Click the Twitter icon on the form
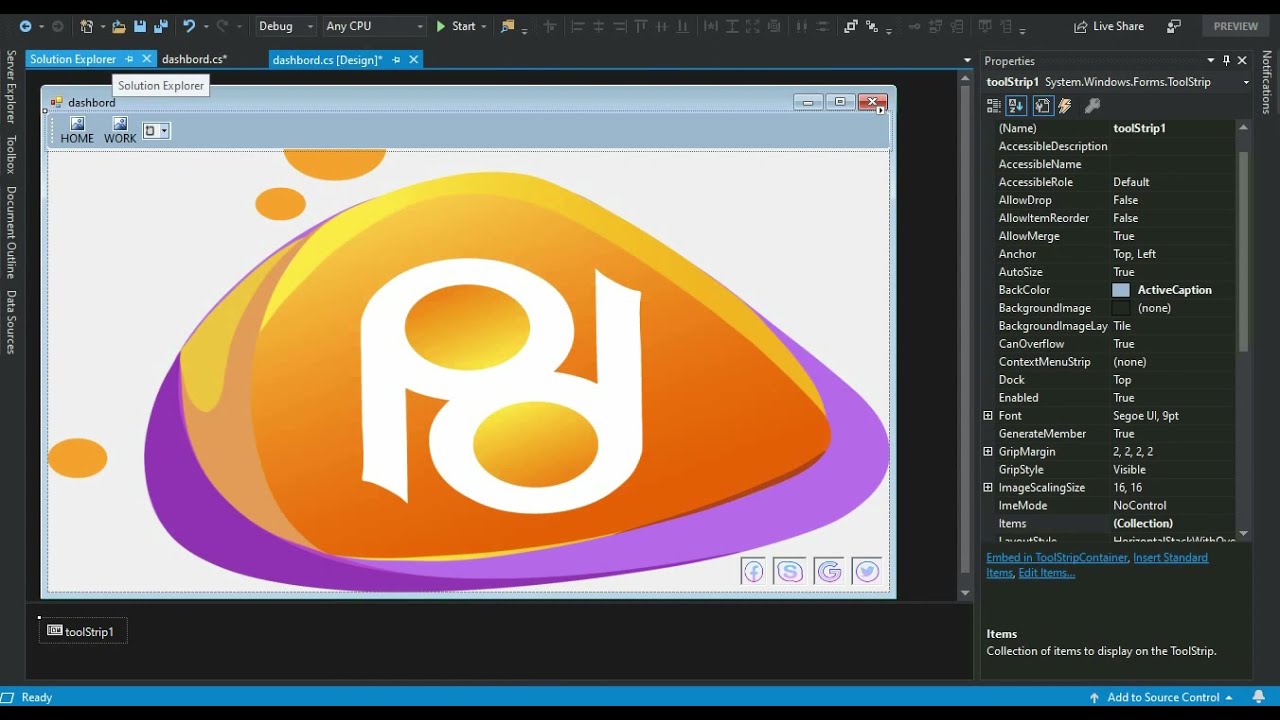Viewport: 1280px width, 720px height. pyautogui.click(x=866, y=571)
